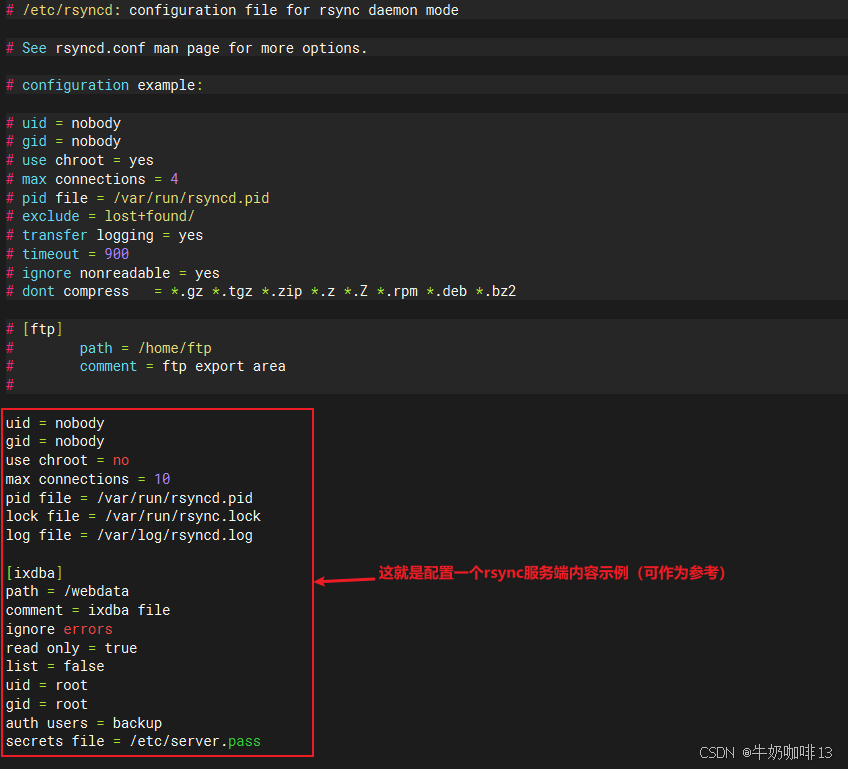The width and height of the screenshot is (848, 769).
Task: Click the 'log file = /var/log/rsyncd.log' line
Action: tap(129, 535)
